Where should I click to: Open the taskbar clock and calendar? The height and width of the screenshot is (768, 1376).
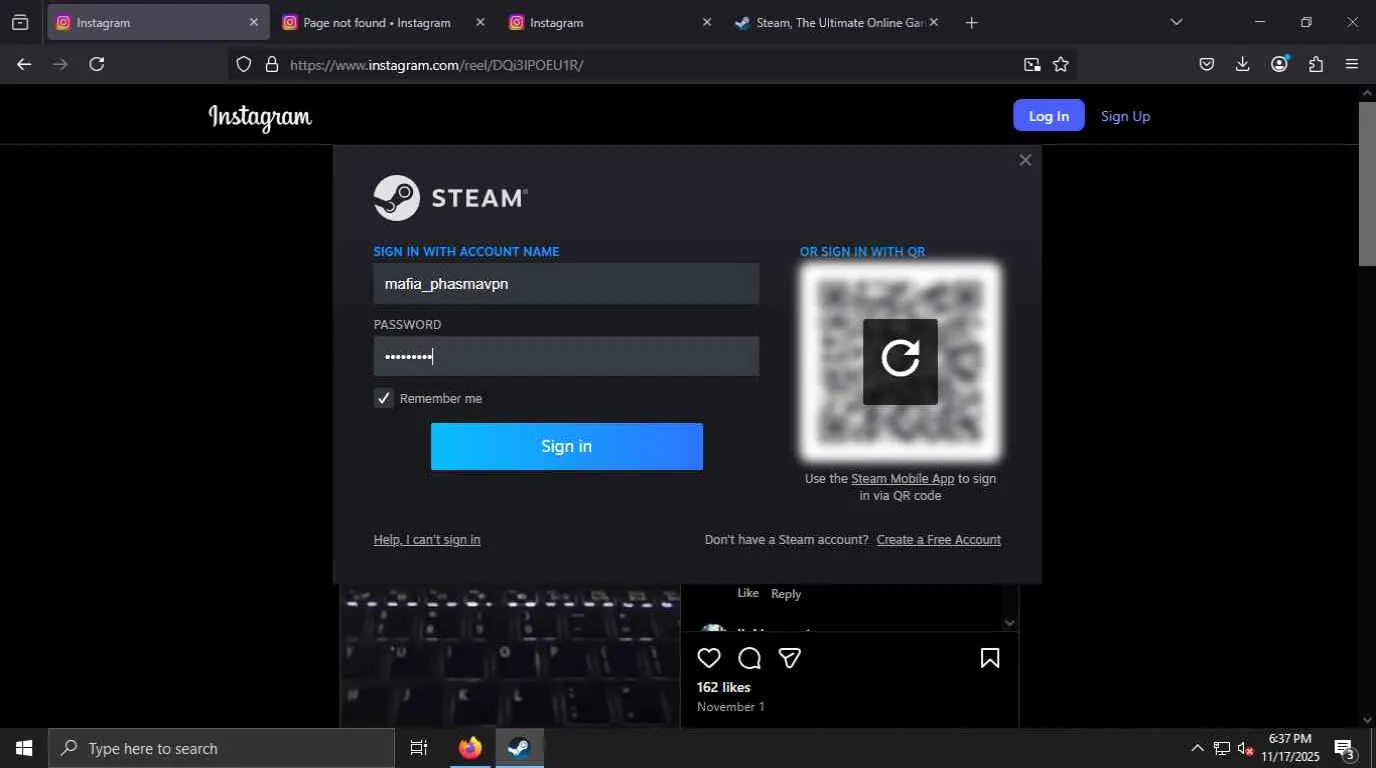click(x=1290, y=748)
